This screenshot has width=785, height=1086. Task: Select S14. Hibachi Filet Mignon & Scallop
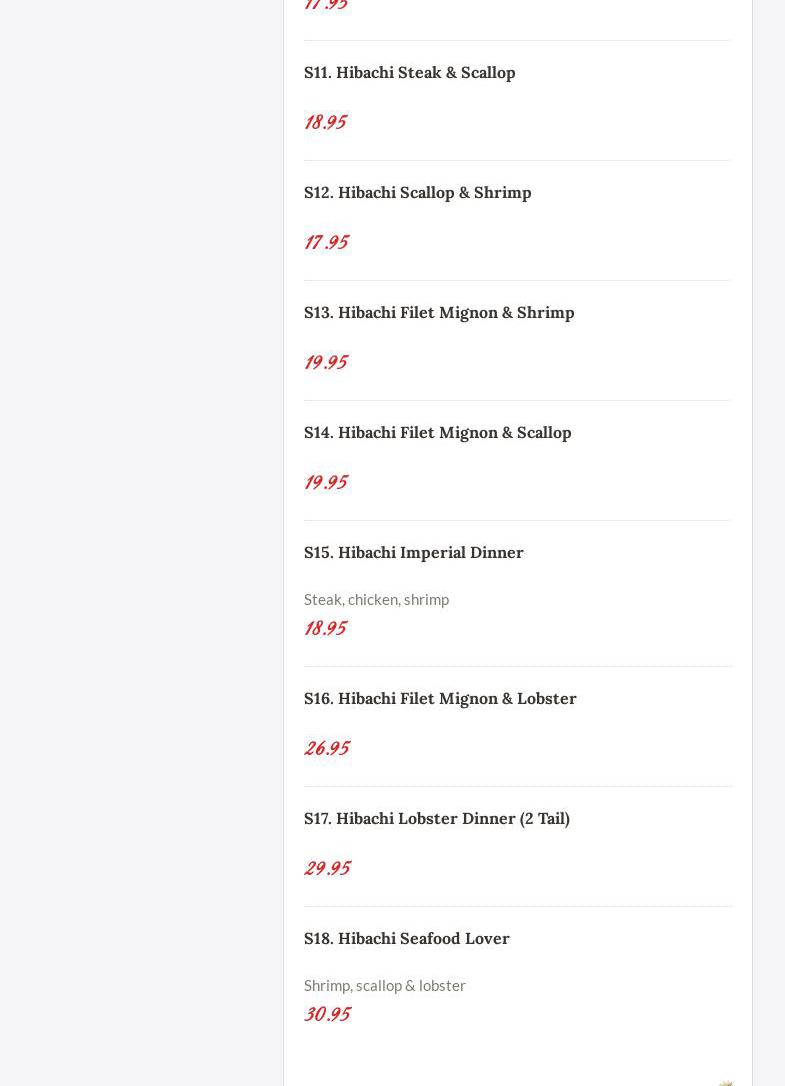pos(437,432)
